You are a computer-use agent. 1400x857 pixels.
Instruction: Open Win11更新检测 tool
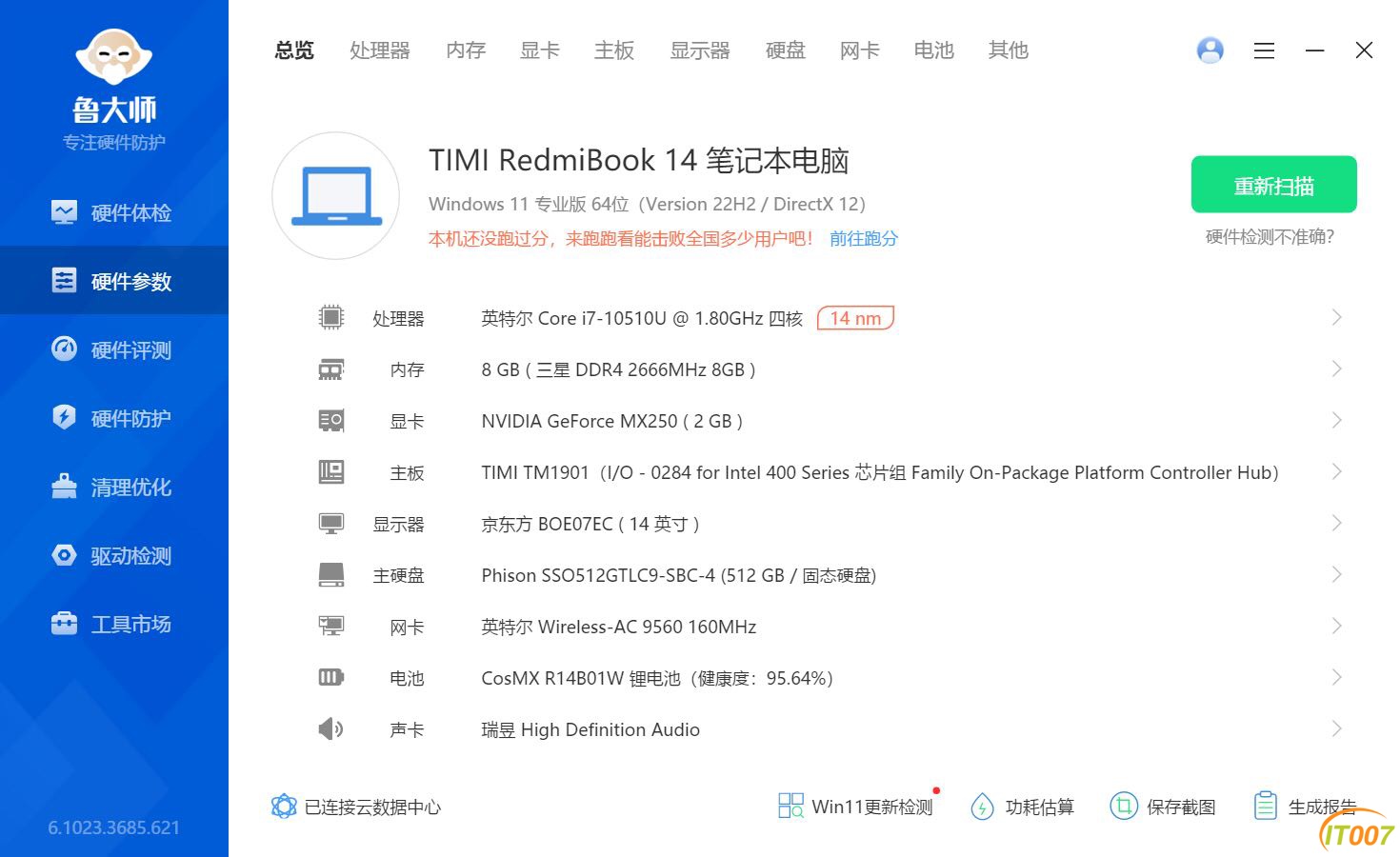coord(856,807)
